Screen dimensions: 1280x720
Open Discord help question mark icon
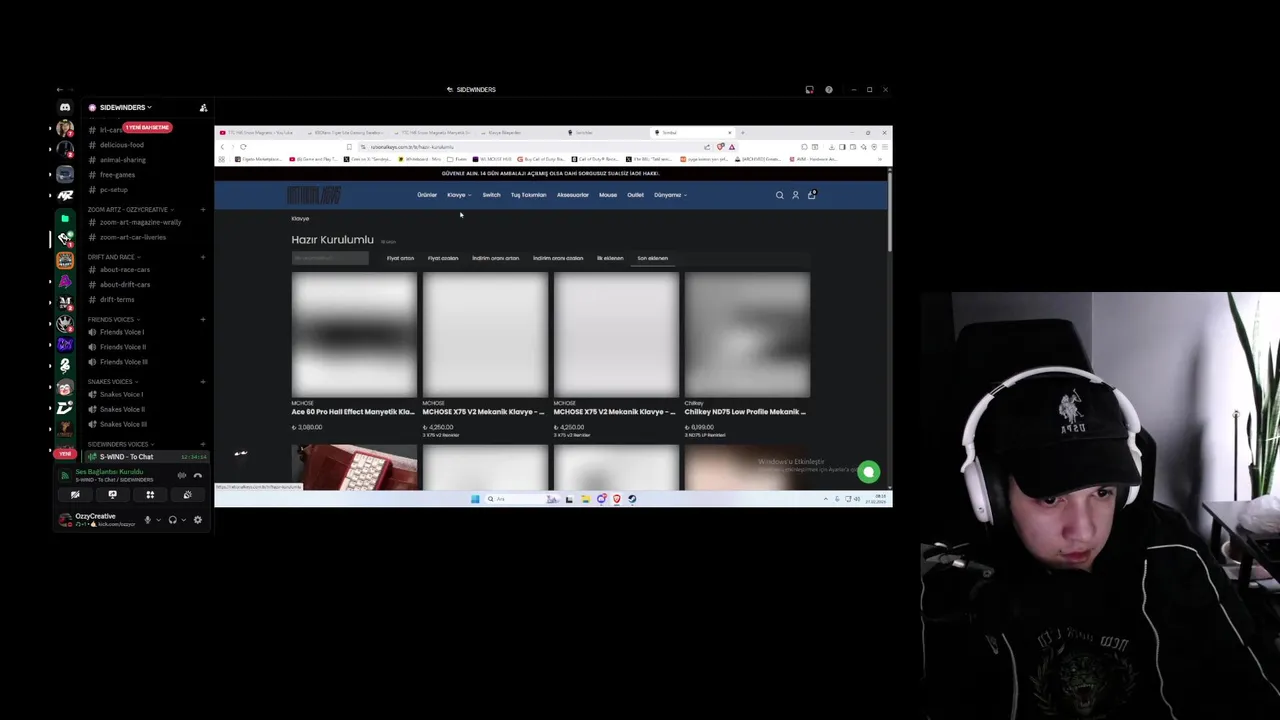click(x=829, y=90)
